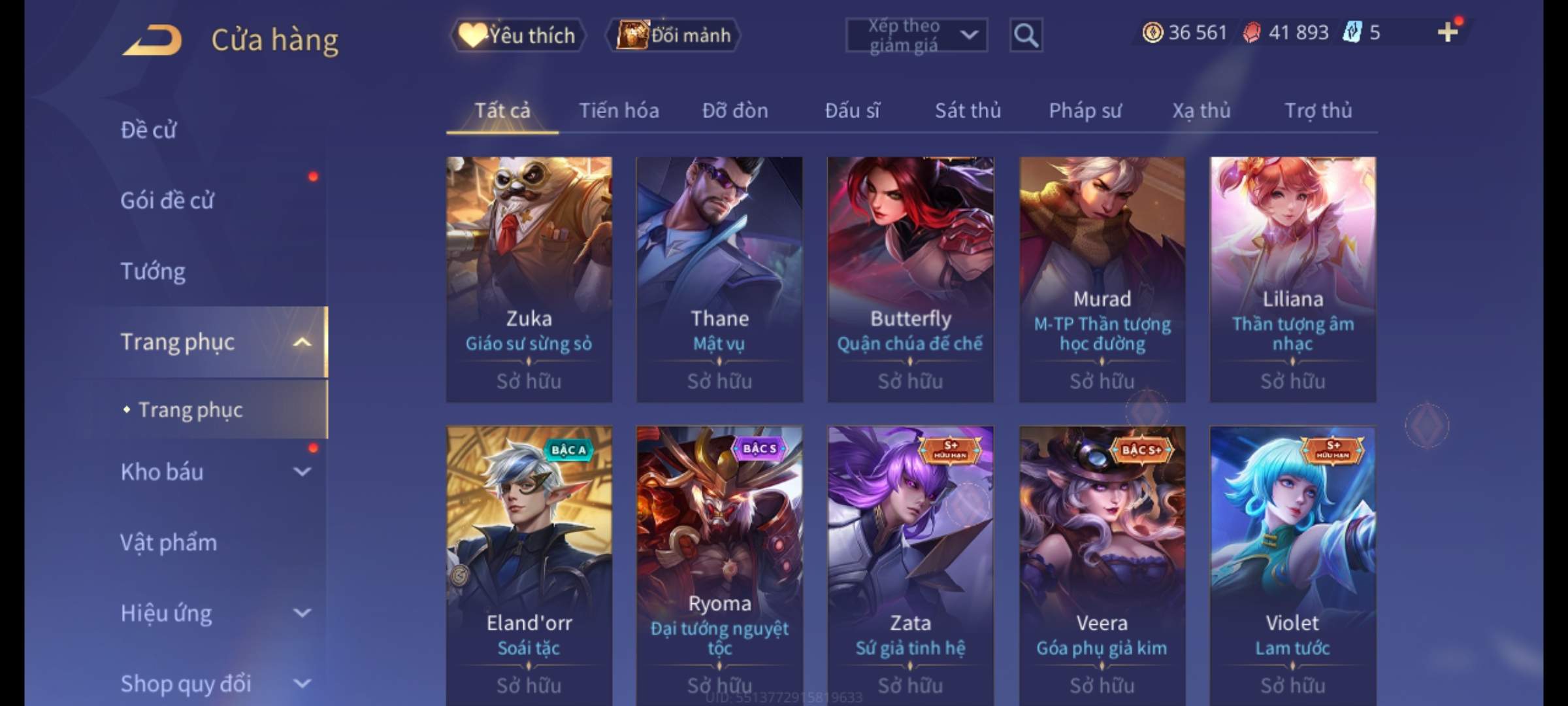This screenshot has height=706, width=1568.
Task: Open Đổi mảnh chest exchange
Action: coord(673,35)
